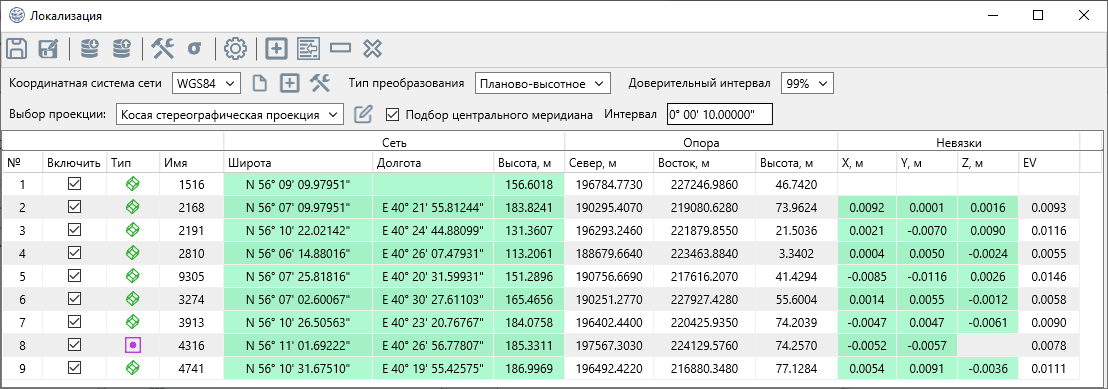
Task: Click latitude cell N 56° 10' 22.02142"
Action: click(x=297, y=231)
